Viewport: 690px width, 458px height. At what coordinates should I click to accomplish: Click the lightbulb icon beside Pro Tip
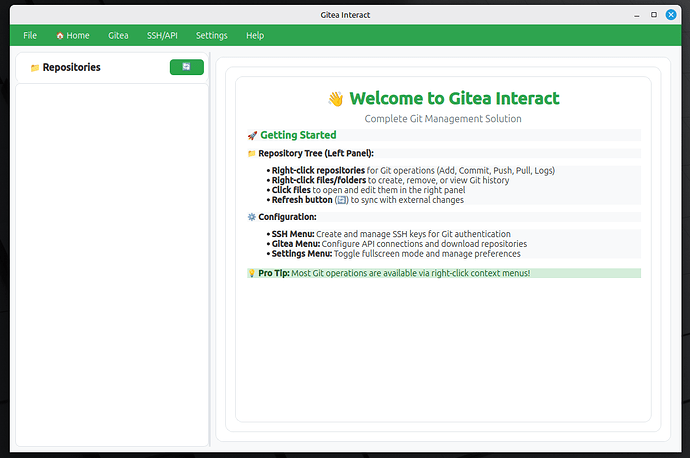[252, 273]
